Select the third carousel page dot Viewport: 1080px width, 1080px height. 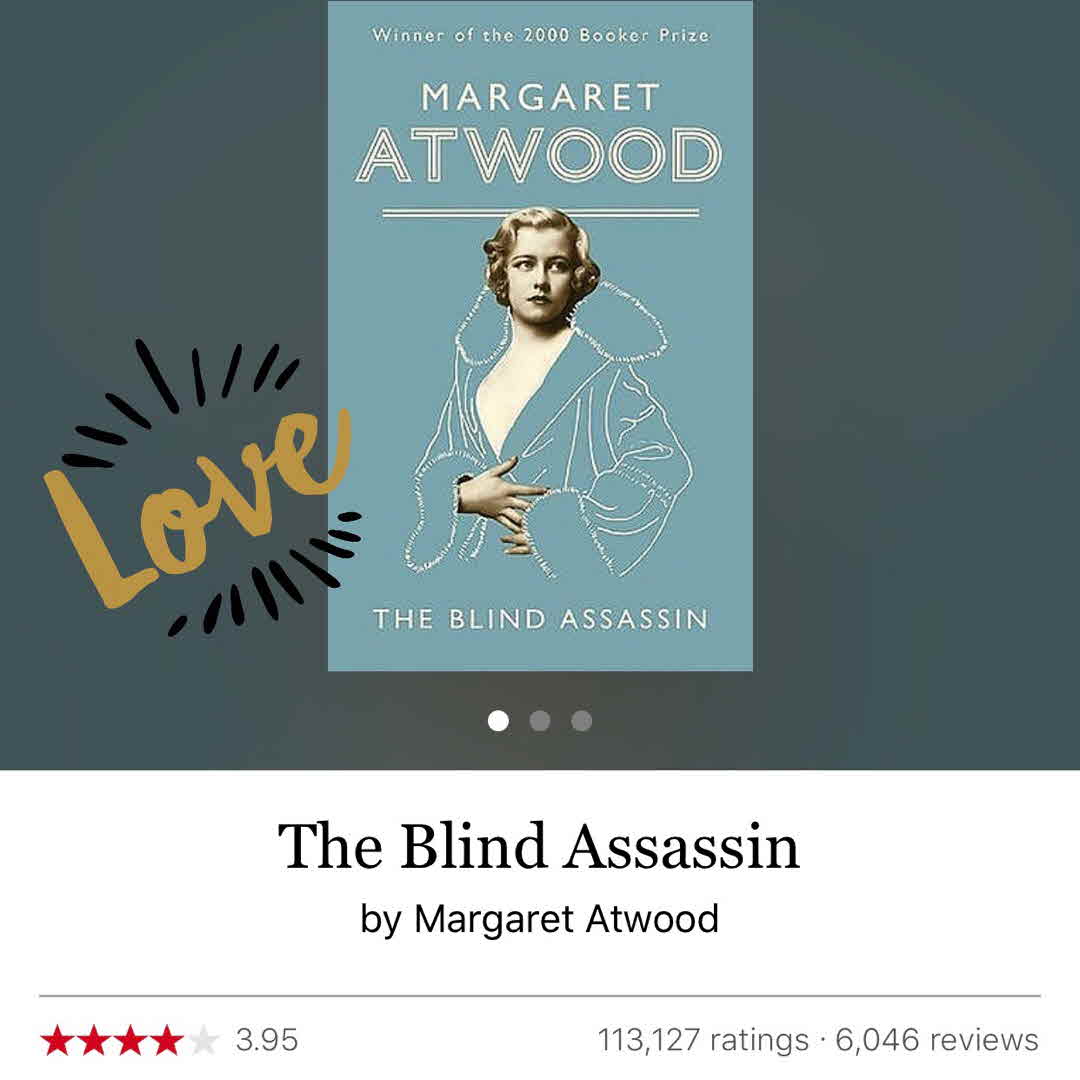[x=581, y=720]
